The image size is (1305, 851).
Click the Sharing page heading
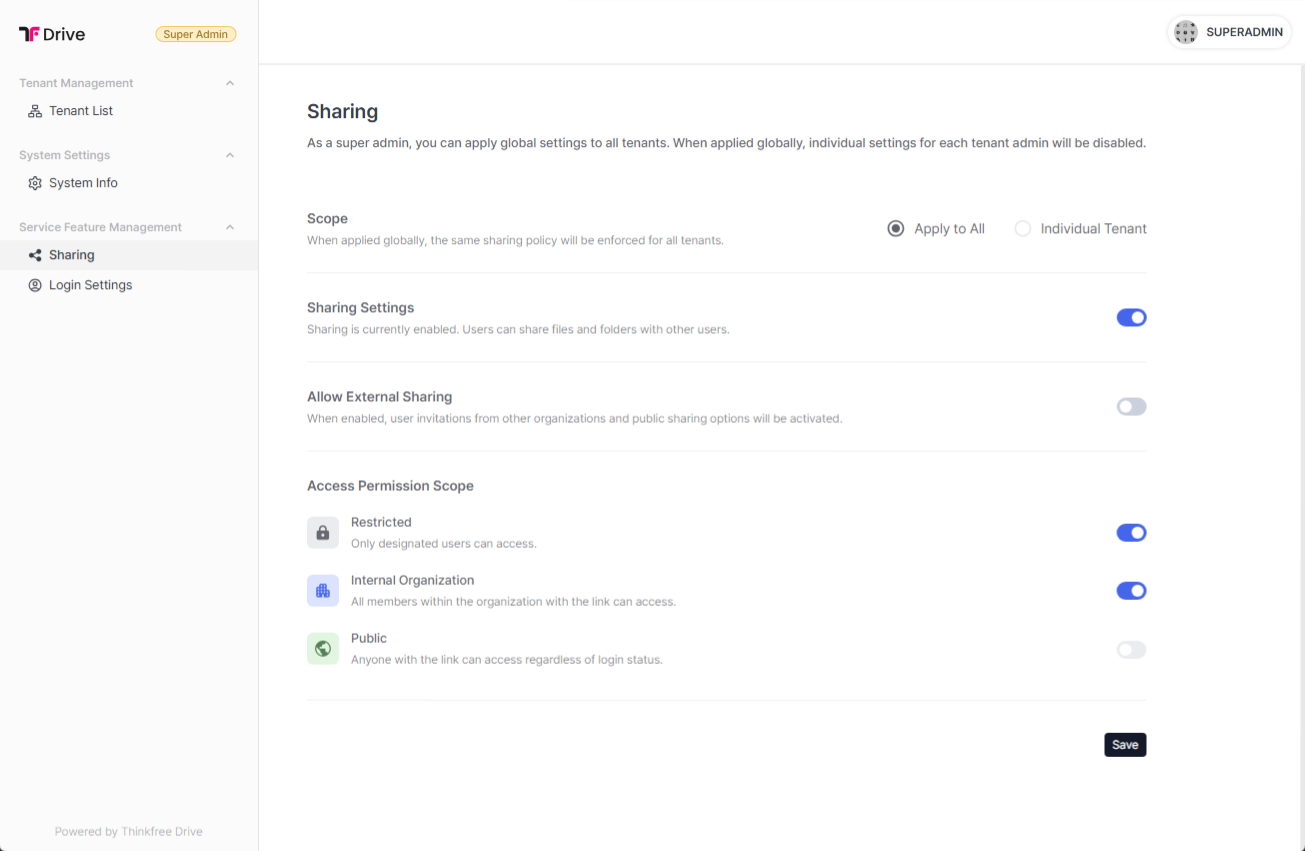pyautogui.click(x=342, y=111)
